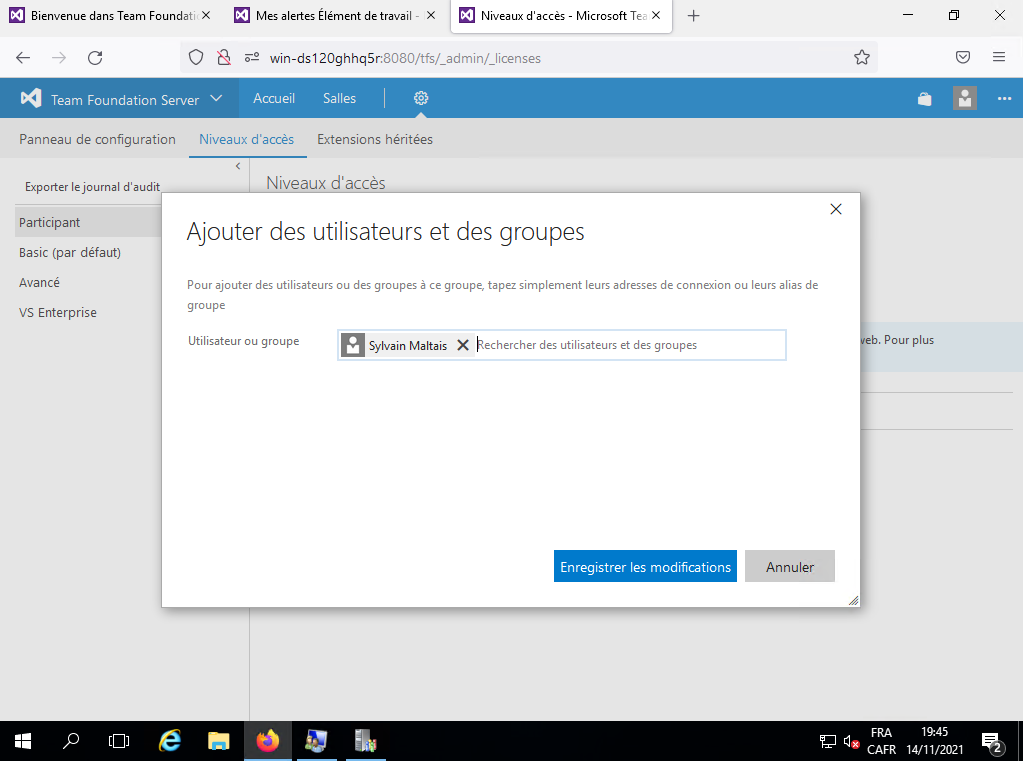Viewport: 1023px width, 761px height.
Task: Open the Extensions héritées tab
Action: point(375,140)
